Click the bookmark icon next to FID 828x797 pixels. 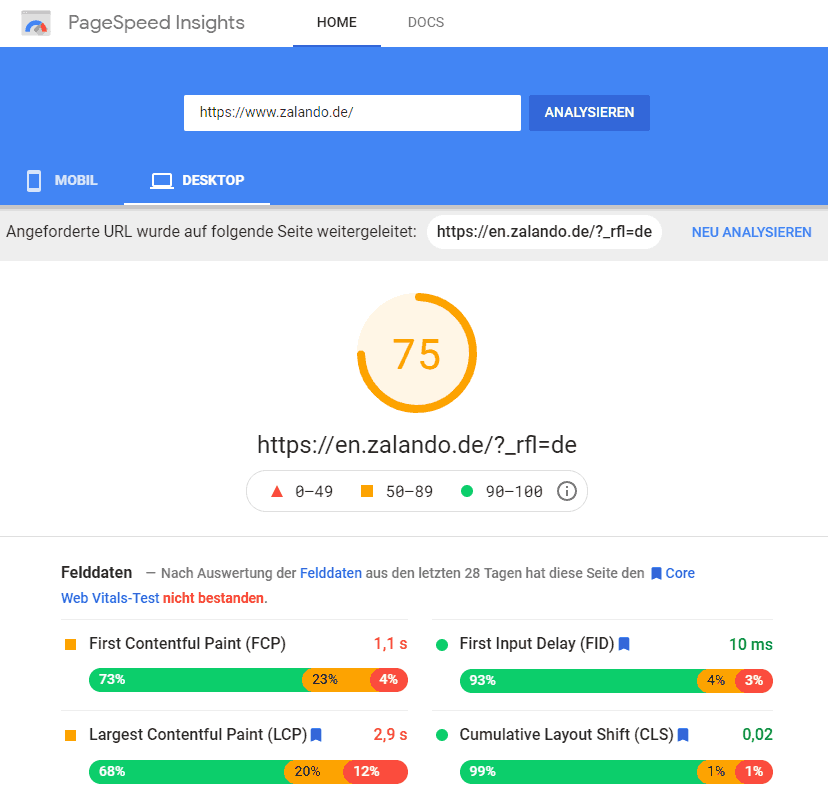point(624,644)
